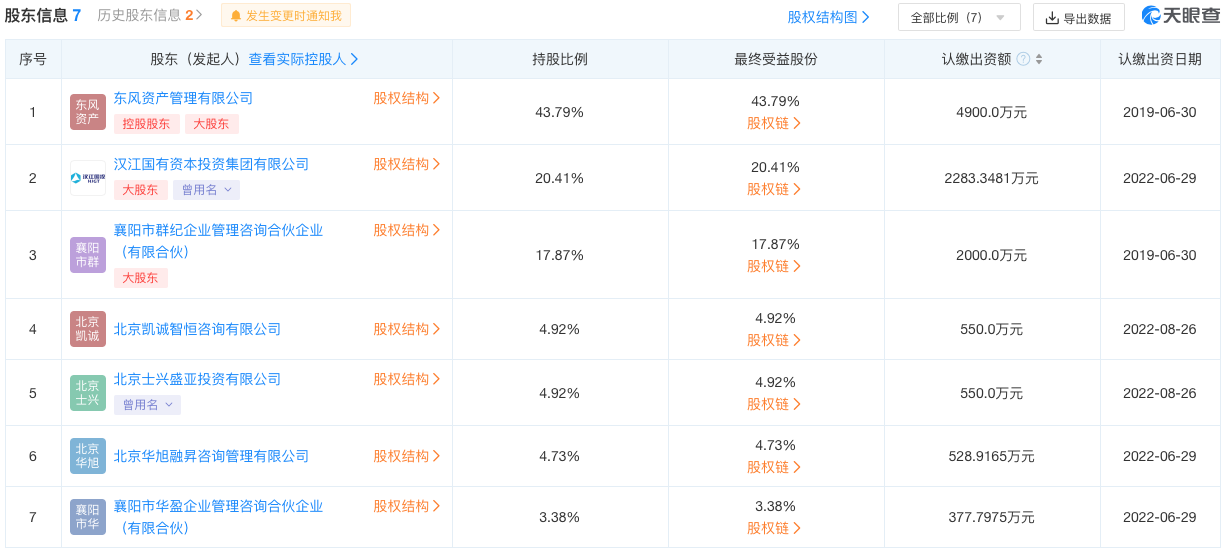Click the 汉江国投 company logo thumbnail

[x=88, y=178]
